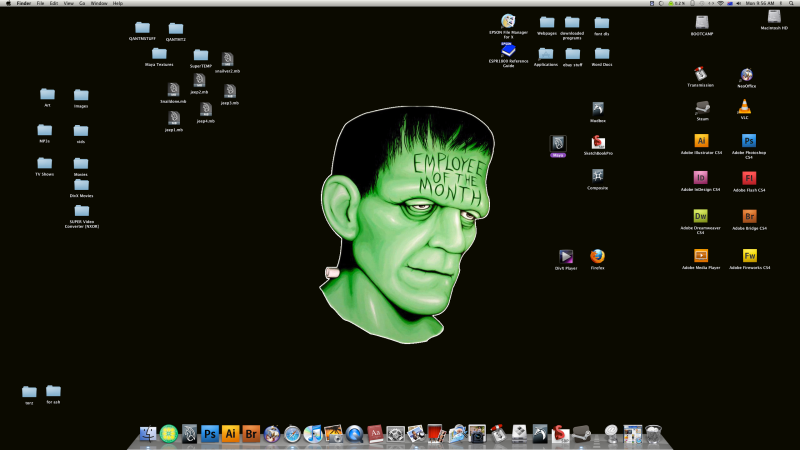This screenshot has width=800, height=450.
Task: Select the jeep2.mb file
Action: pyautogui.click(x=199, y=80)
